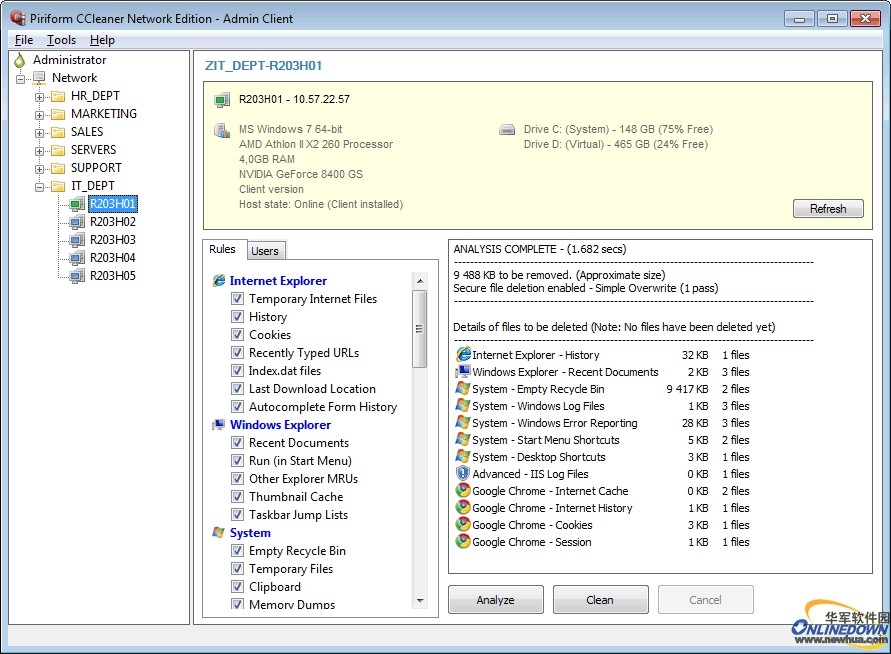This screenshot has height=654, width=891.
Task: Click the SERVERS folder icon
Action: [58, 150]
